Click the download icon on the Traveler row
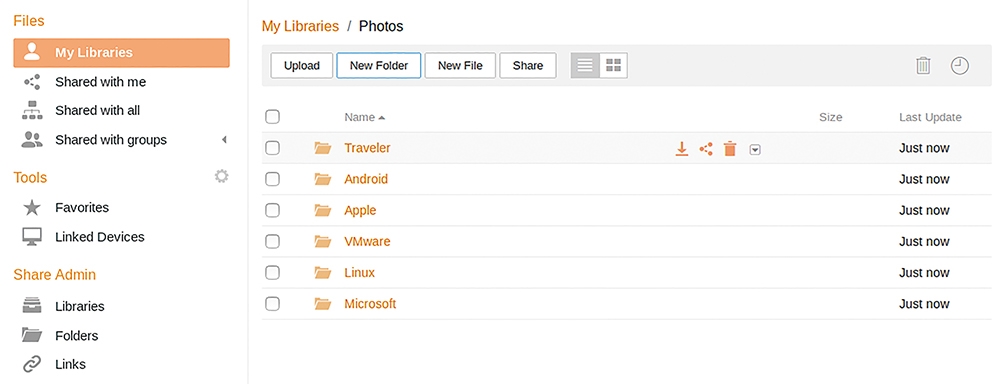This screenshot has width=1000, height=384. pyautogui.click(x=682, y=149)
